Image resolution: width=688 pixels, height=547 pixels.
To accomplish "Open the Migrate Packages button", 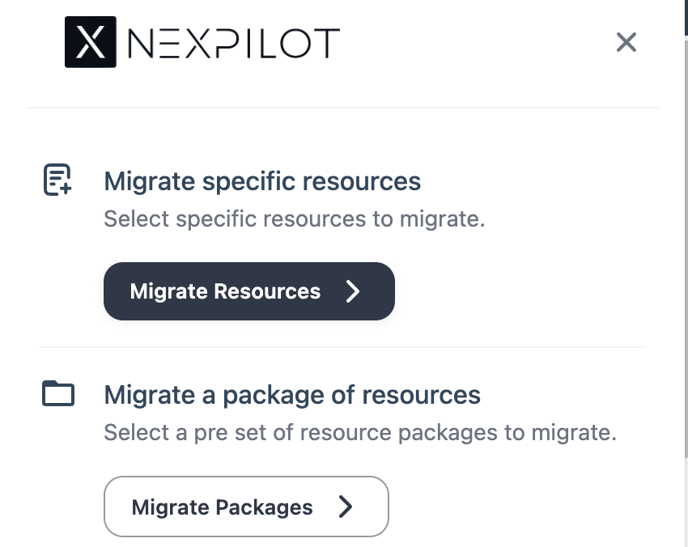I will click(x=245, y=507).
